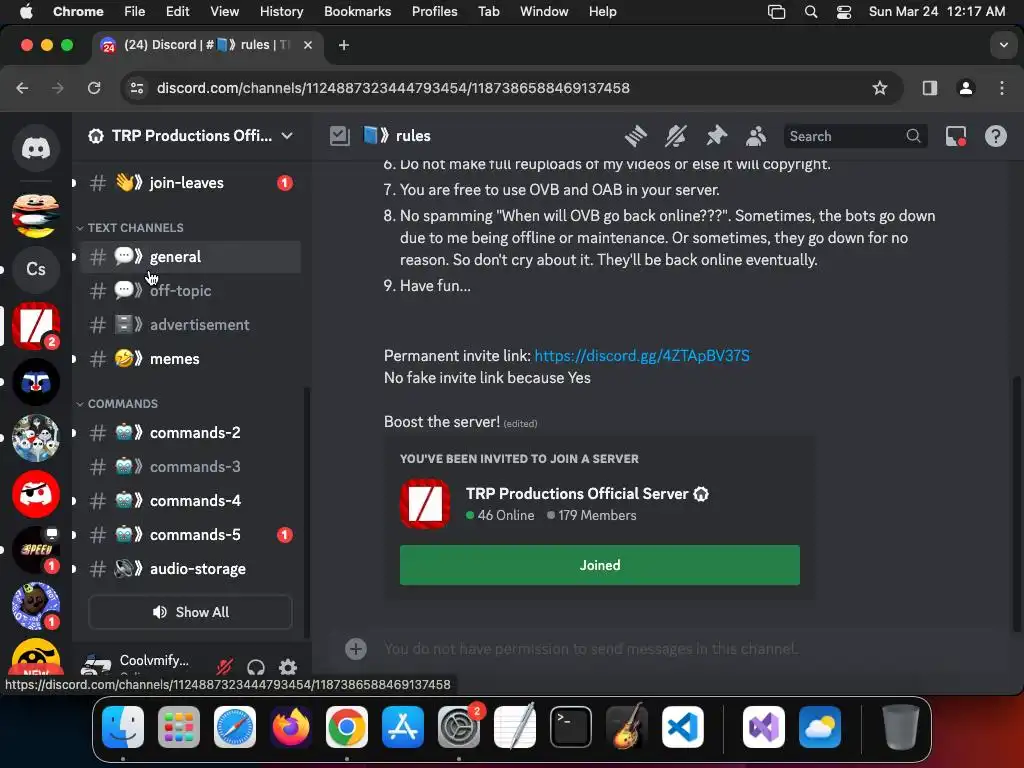Click the channel guide checklist icon beside rules

pyautogui.click(x=340, y=136)
